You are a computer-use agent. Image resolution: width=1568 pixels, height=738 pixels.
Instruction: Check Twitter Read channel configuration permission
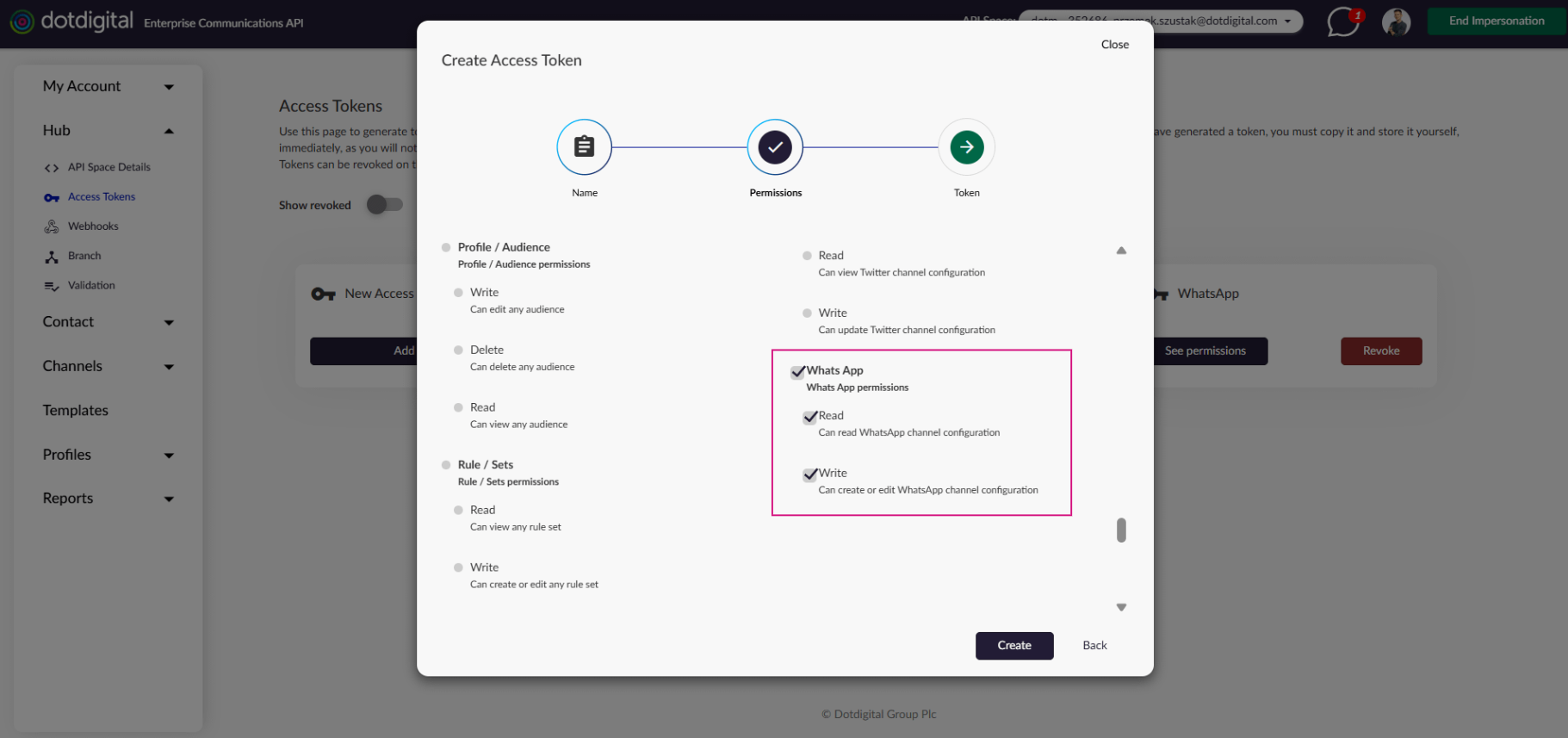tap(807, 256)
